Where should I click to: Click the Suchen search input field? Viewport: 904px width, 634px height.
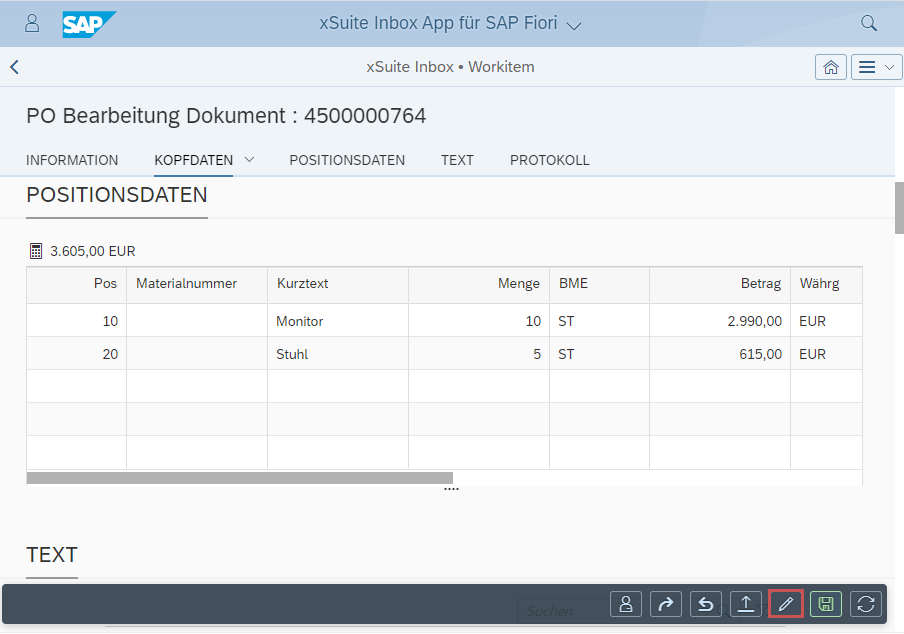560,611
